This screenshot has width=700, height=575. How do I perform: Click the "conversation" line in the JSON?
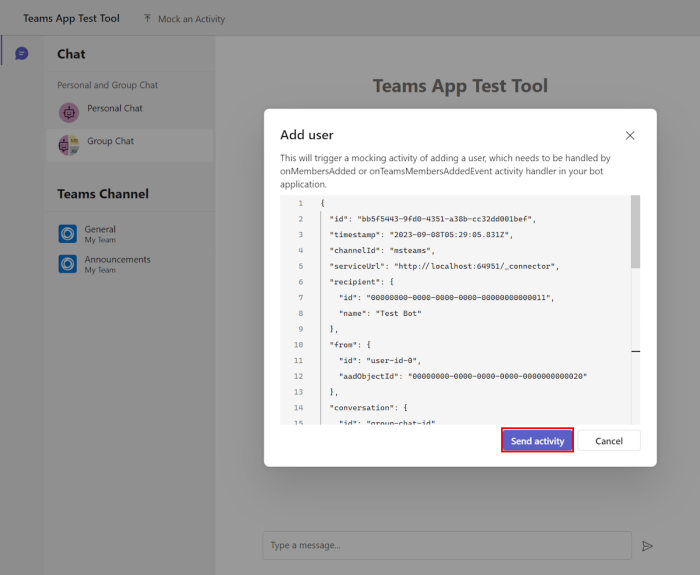pos(368,408)
